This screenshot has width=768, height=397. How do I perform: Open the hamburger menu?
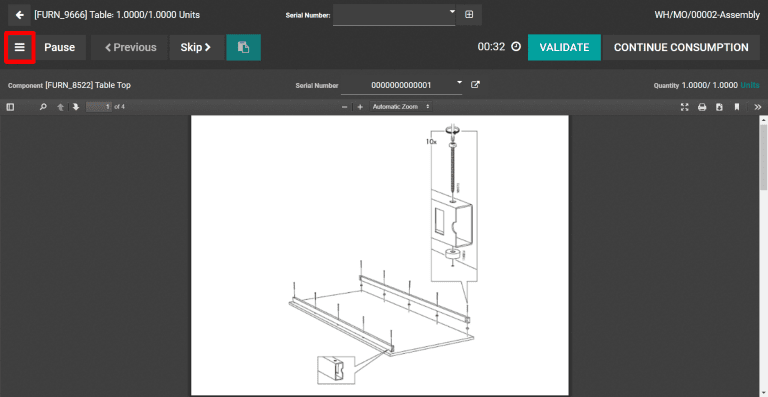(x=20, y=47)
